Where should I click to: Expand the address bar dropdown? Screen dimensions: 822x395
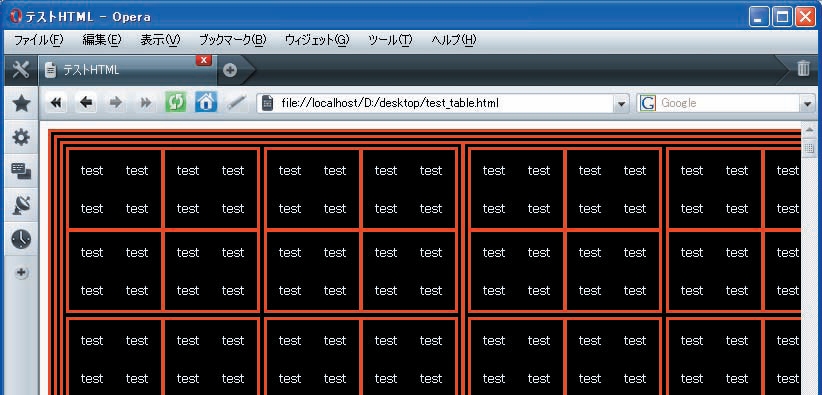[x=621, y=104]
